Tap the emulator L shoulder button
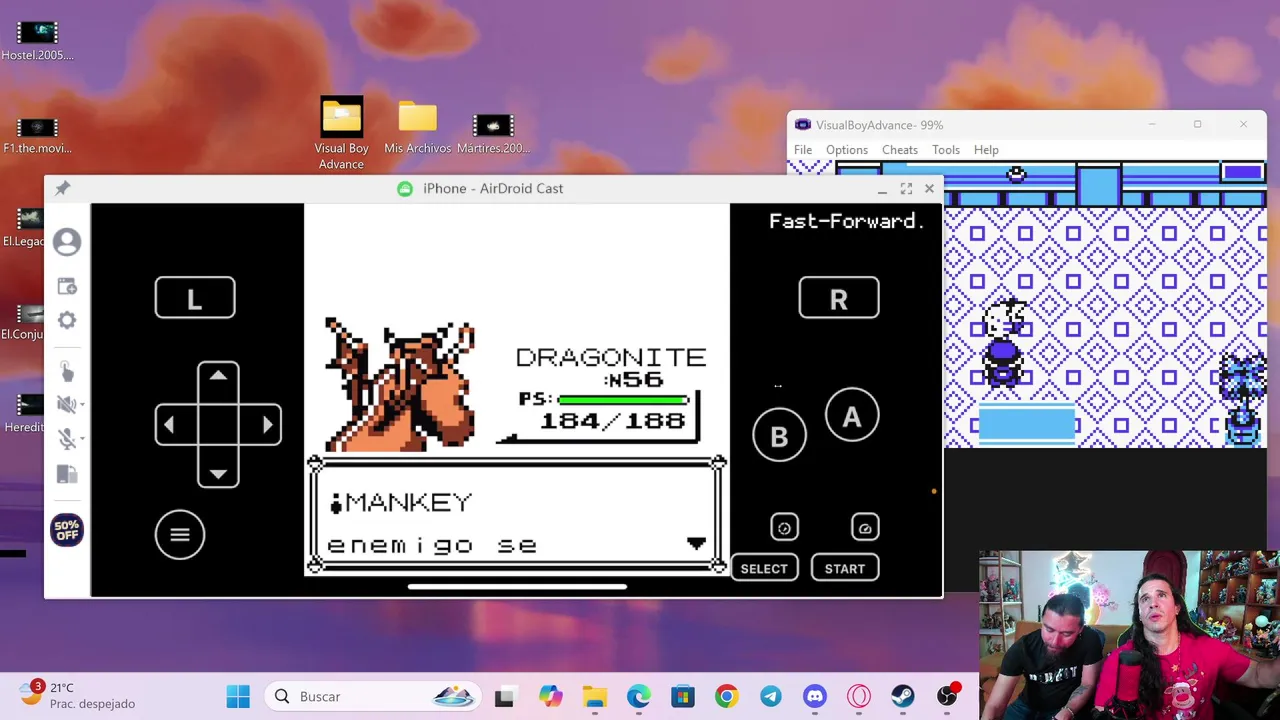The height and width of the screenshot is (720, 1280). [195, 298]
